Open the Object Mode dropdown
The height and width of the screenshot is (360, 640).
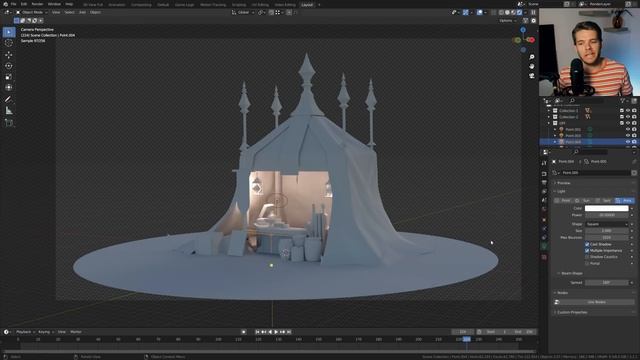(x=32, y=12)
